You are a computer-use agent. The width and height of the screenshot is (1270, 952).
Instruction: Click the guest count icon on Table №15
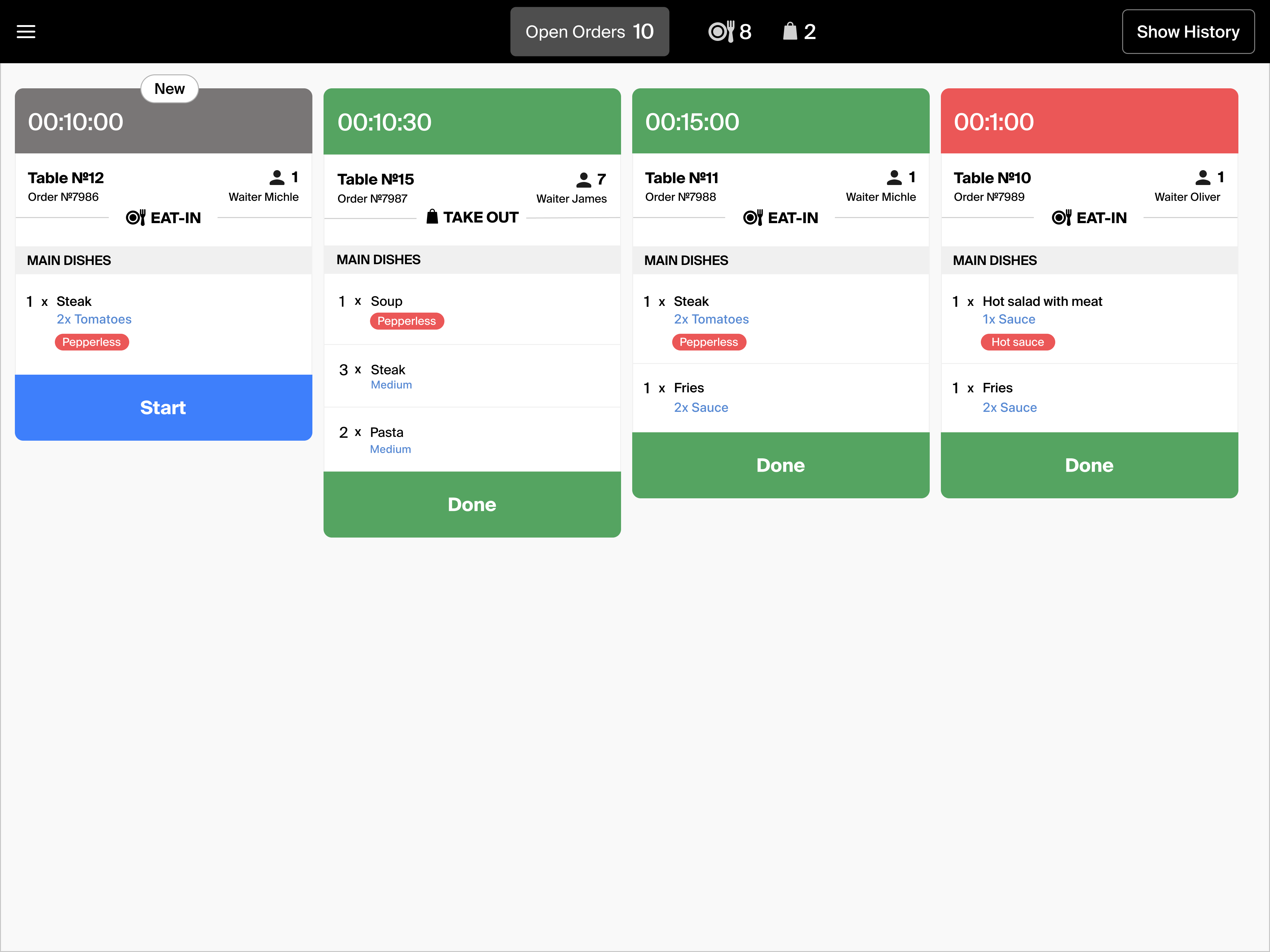click(x=583, y=180)
